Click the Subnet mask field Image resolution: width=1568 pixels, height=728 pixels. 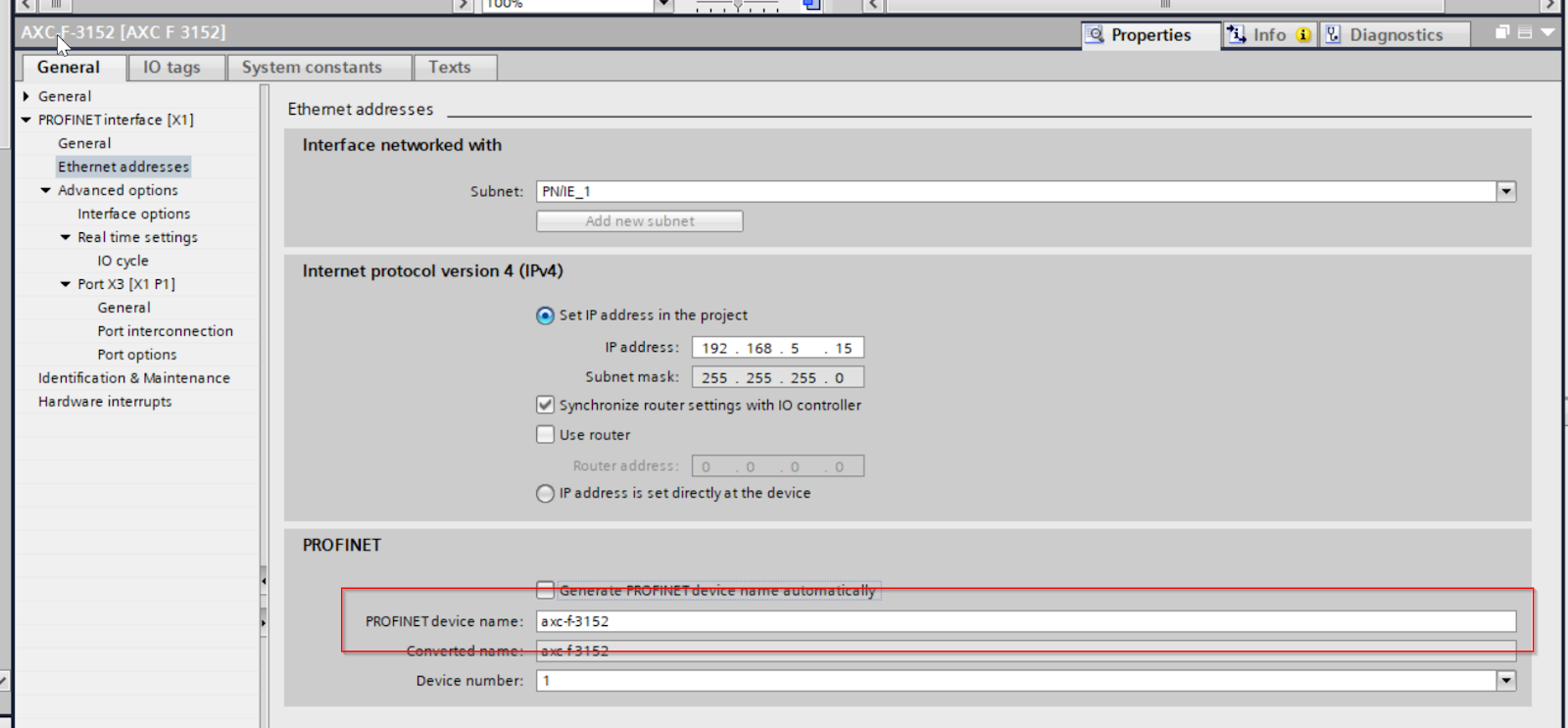coord(778,377)
